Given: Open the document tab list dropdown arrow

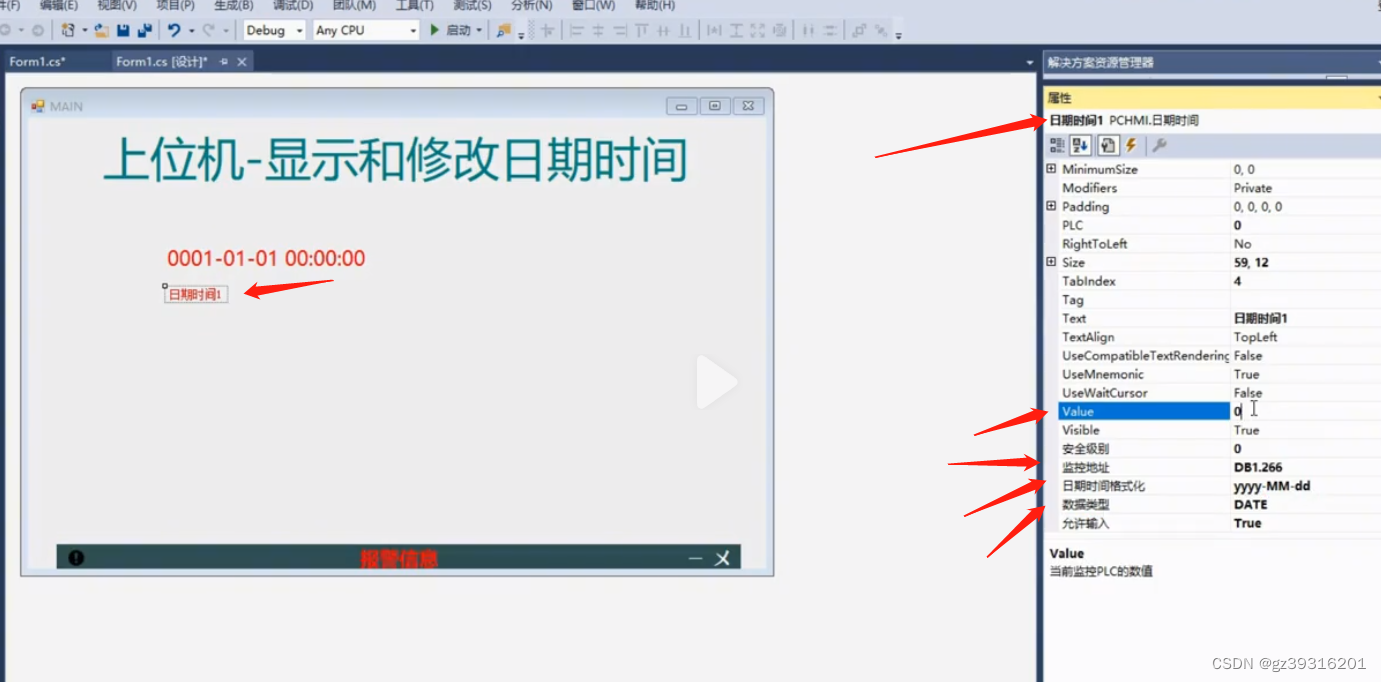Looking at the screenshot, I should (x=1030, y=63).
